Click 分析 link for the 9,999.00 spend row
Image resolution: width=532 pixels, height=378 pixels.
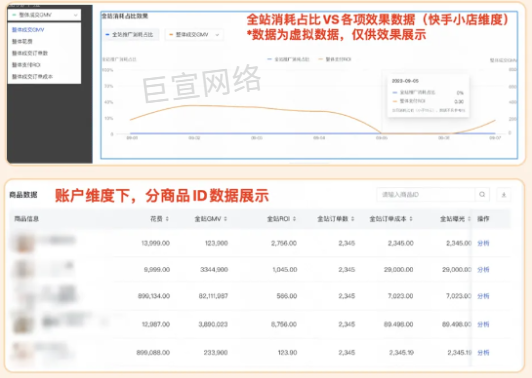[483, 270]
